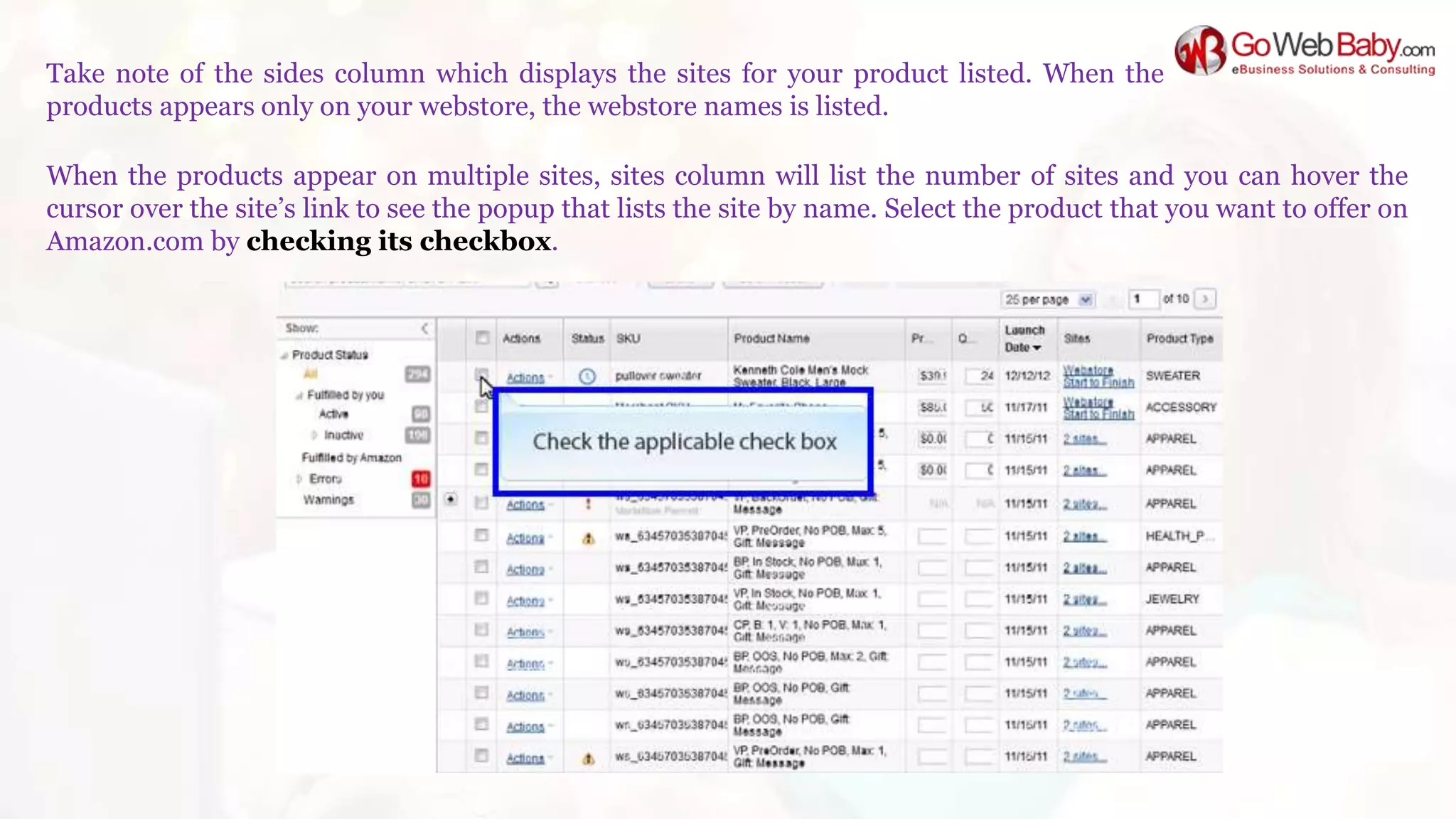This screenshot has width=1456, height=819.
Task: Open Webstore Start to Finish link, SWEATER row
Action: click(1098, 376)
